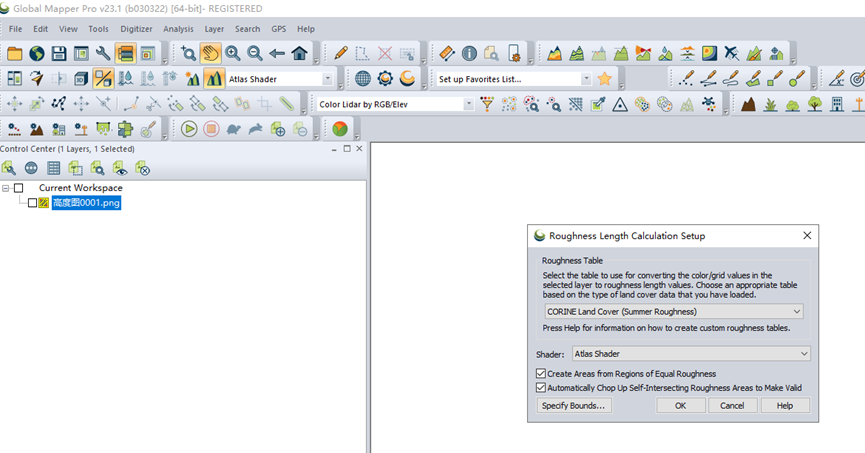Click the globe projection icon
The image size is (865, 453).
coord(362,79)
